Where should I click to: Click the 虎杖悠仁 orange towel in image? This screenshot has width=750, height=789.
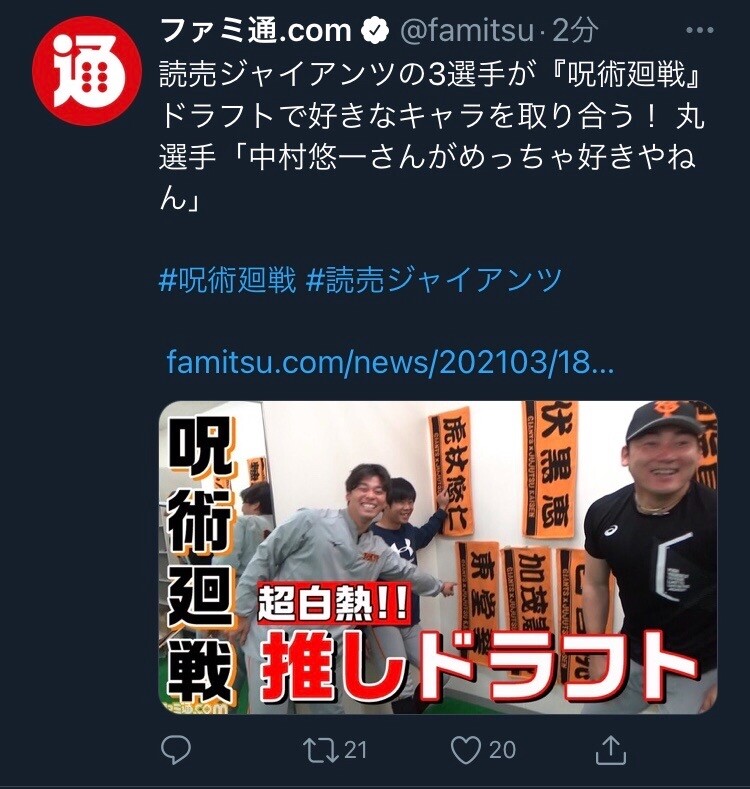453,471
